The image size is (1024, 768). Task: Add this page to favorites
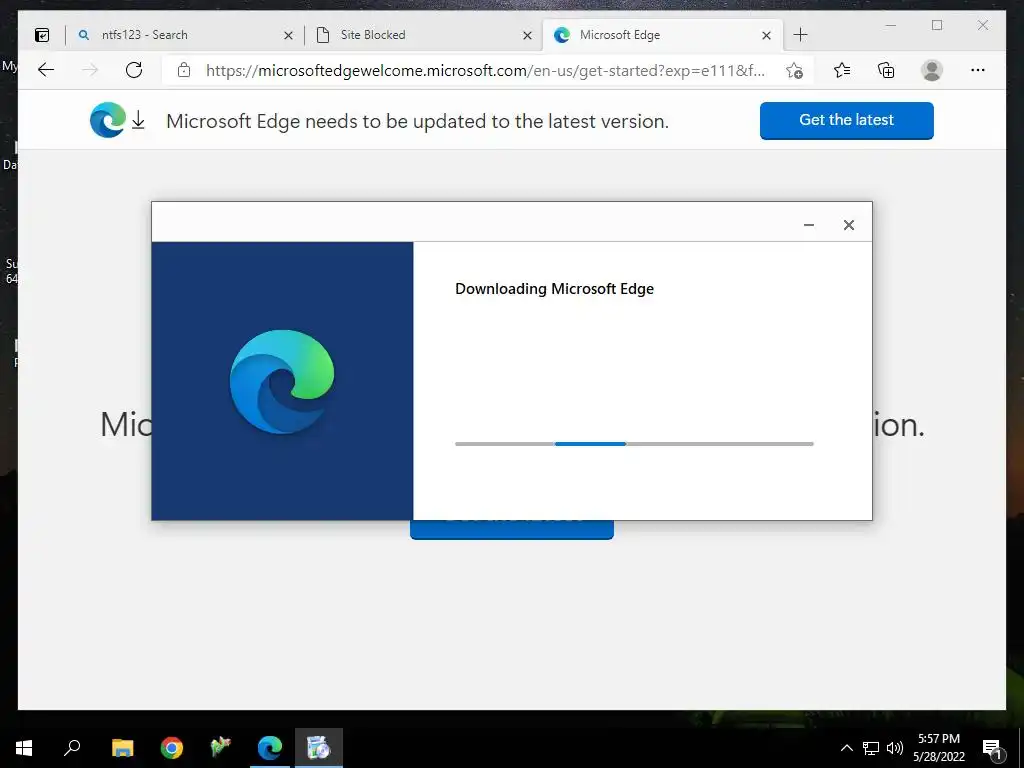pos(794,71)
